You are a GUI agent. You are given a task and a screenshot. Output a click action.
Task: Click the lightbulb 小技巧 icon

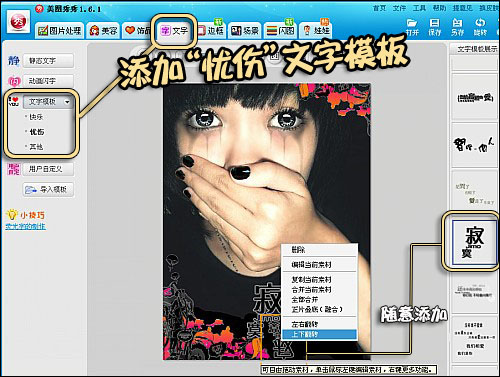point(12,215)
